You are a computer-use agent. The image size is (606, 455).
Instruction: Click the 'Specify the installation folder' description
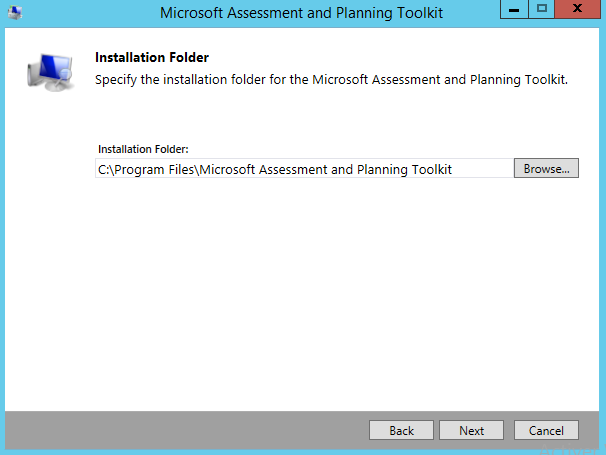331,79
